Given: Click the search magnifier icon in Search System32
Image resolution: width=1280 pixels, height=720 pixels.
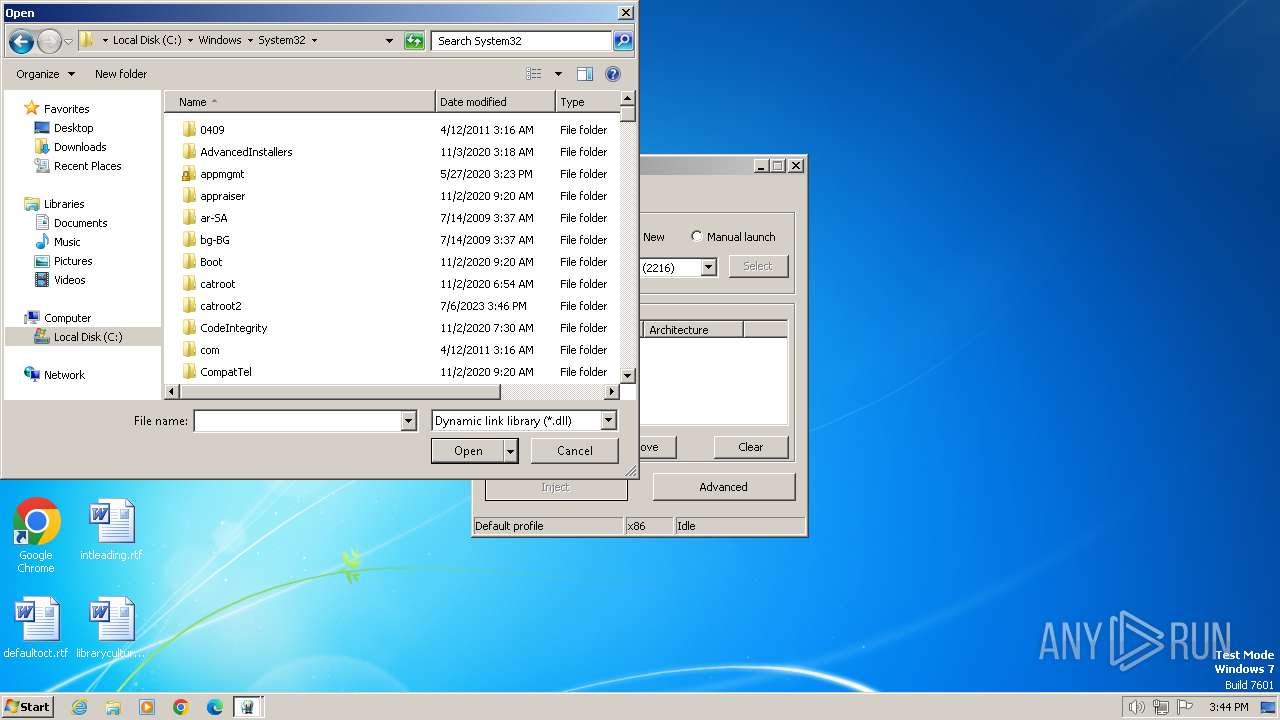Looking at the screenshot, I should tap(623, 41).
